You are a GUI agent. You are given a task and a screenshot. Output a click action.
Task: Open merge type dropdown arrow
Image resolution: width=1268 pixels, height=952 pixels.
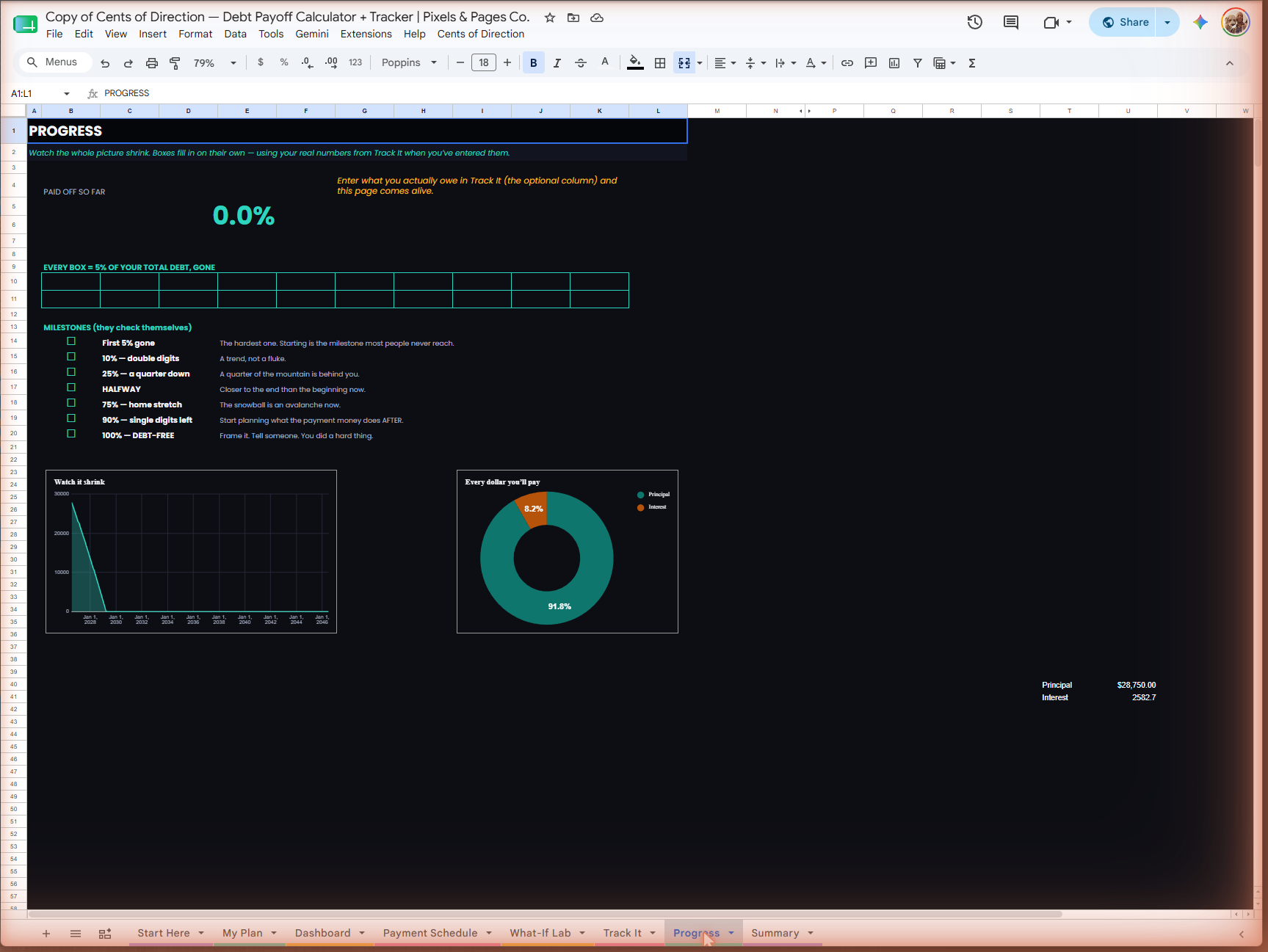click(x=700, y=63)
